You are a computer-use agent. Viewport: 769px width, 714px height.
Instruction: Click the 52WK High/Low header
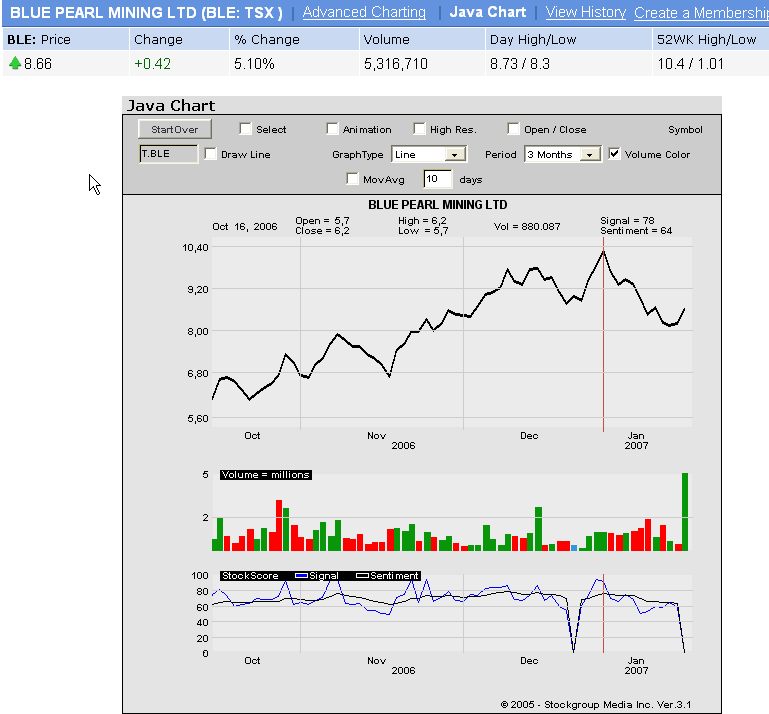click(707, 39)
